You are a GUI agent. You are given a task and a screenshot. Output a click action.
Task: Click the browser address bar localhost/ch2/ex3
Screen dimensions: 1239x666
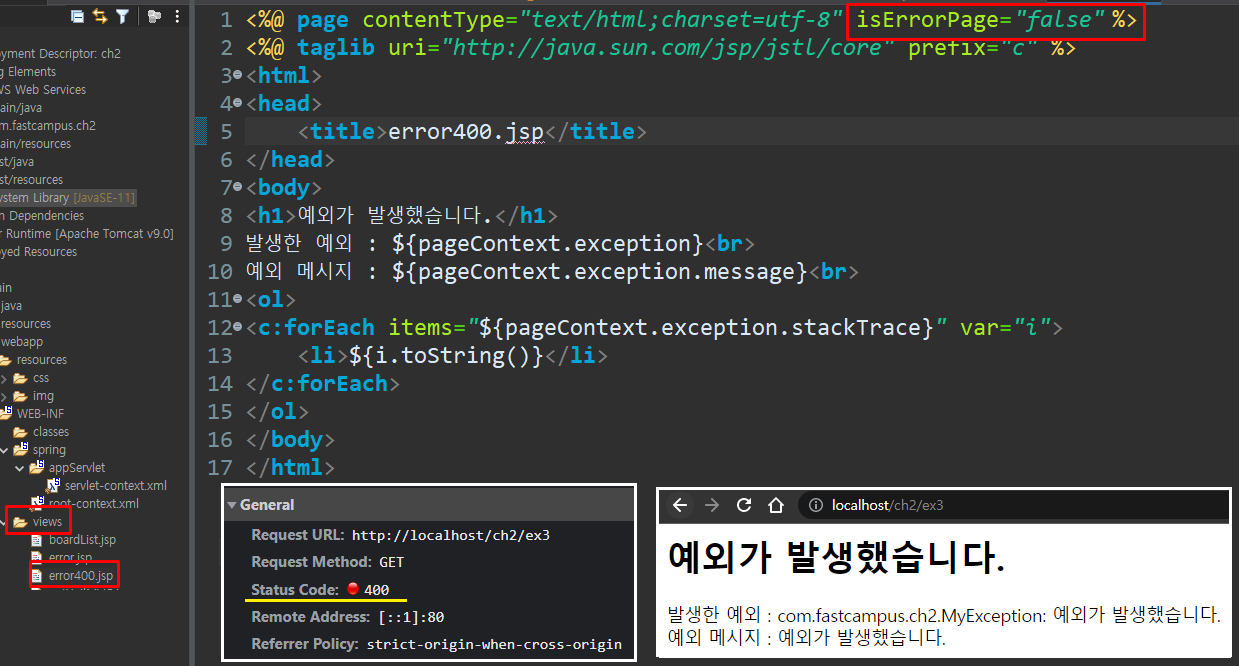[x=1012, y=505]
